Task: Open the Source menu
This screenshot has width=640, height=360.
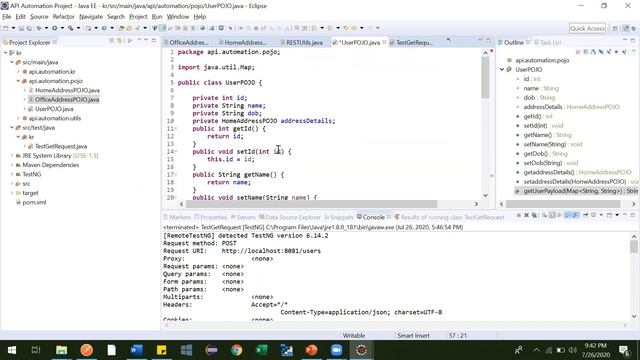Action: 39,17
